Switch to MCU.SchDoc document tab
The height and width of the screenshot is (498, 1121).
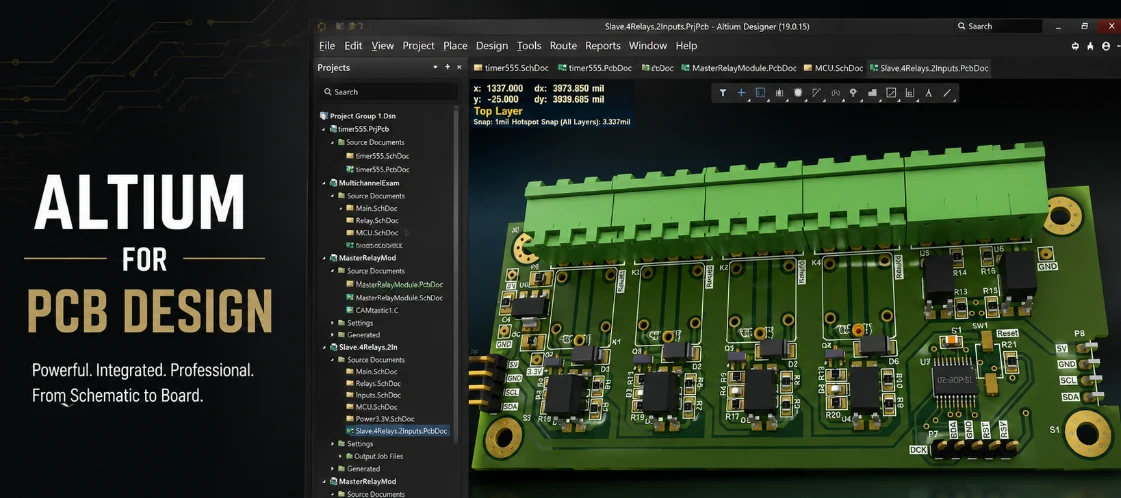pyautogui.click(x=834, y=68)
